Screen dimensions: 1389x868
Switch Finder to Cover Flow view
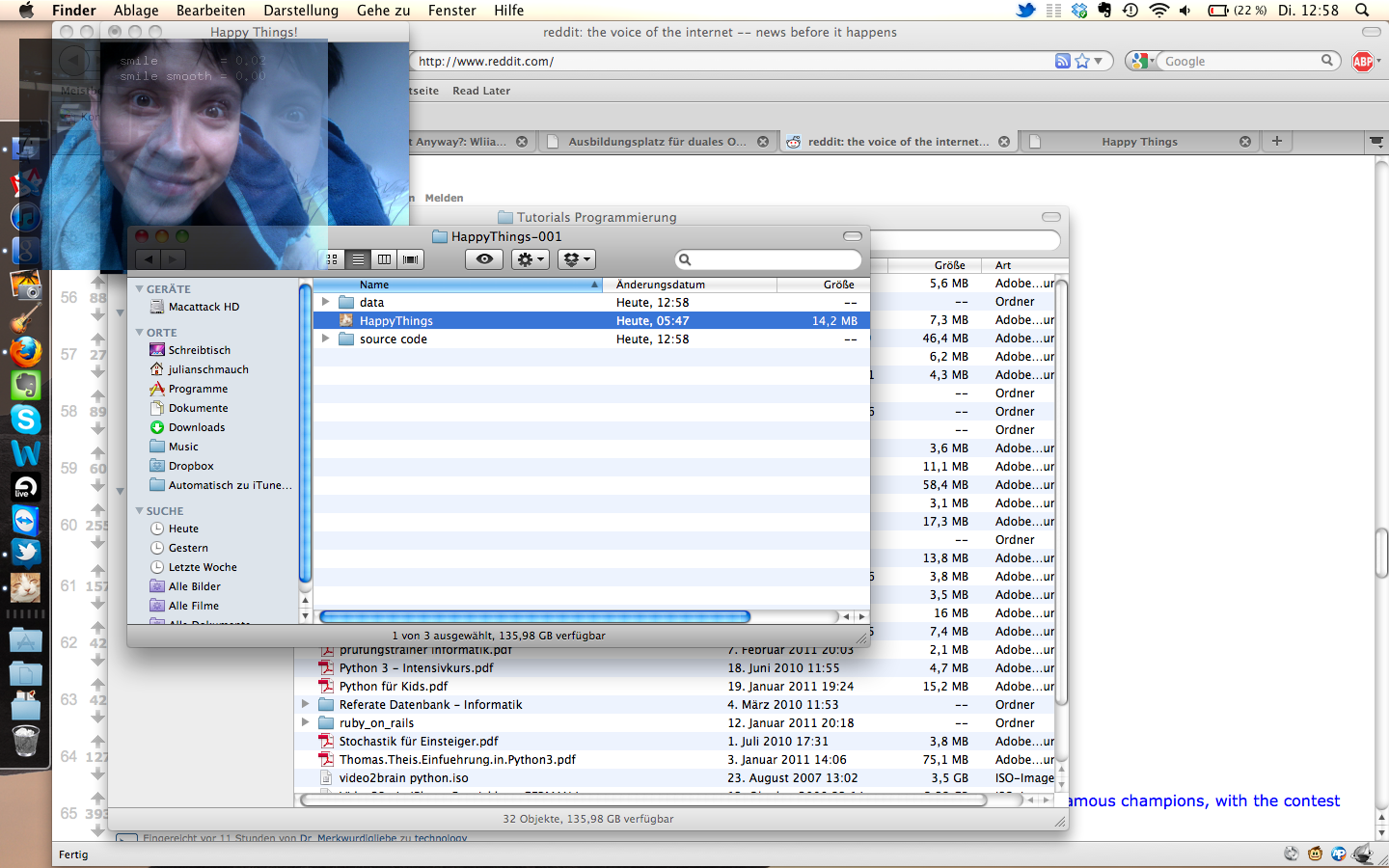click(x=411, y=259)
